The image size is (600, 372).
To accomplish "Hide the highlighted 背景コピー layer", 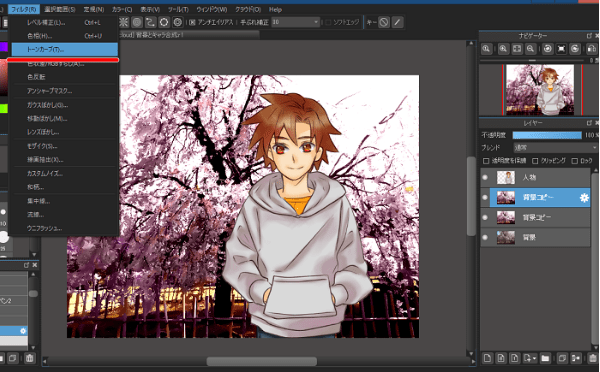I will pos(485,197).
